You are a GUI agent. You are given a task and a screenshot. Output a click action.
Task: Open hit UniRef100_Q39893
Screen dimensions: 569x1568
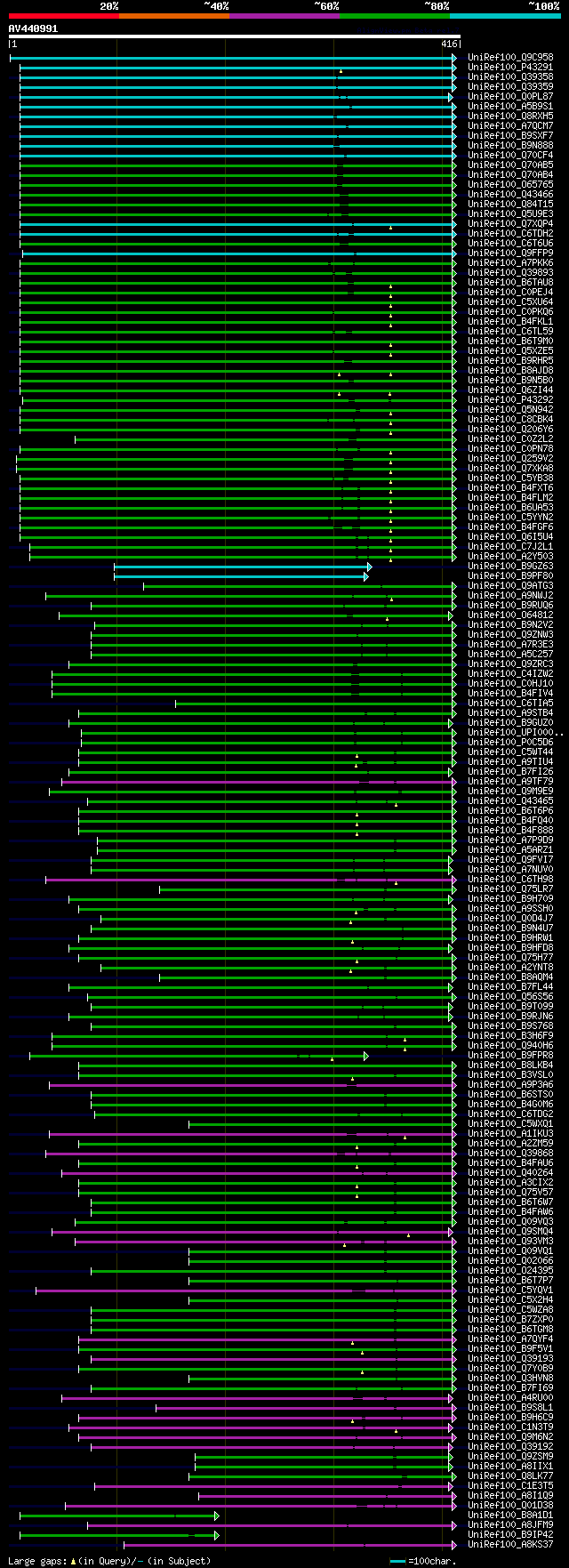[510, 273]
